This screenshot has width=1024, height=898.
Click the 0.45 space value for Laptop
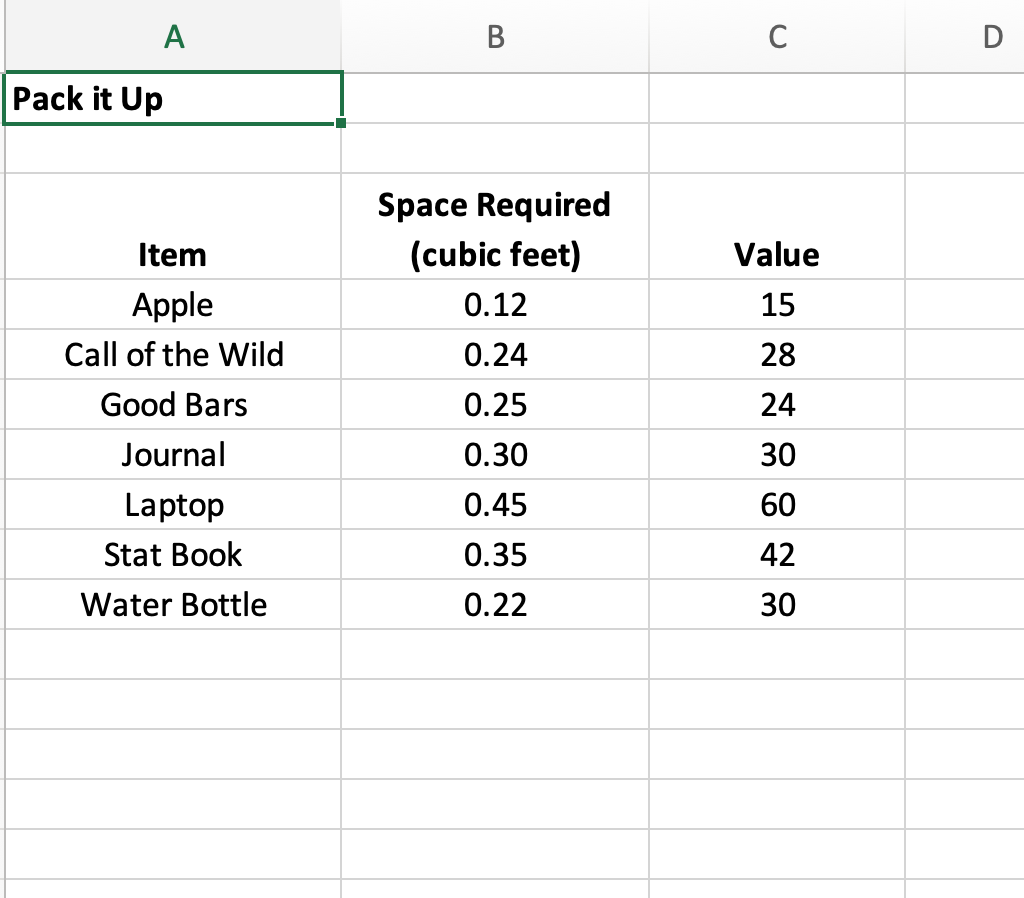tap(495, 504)
